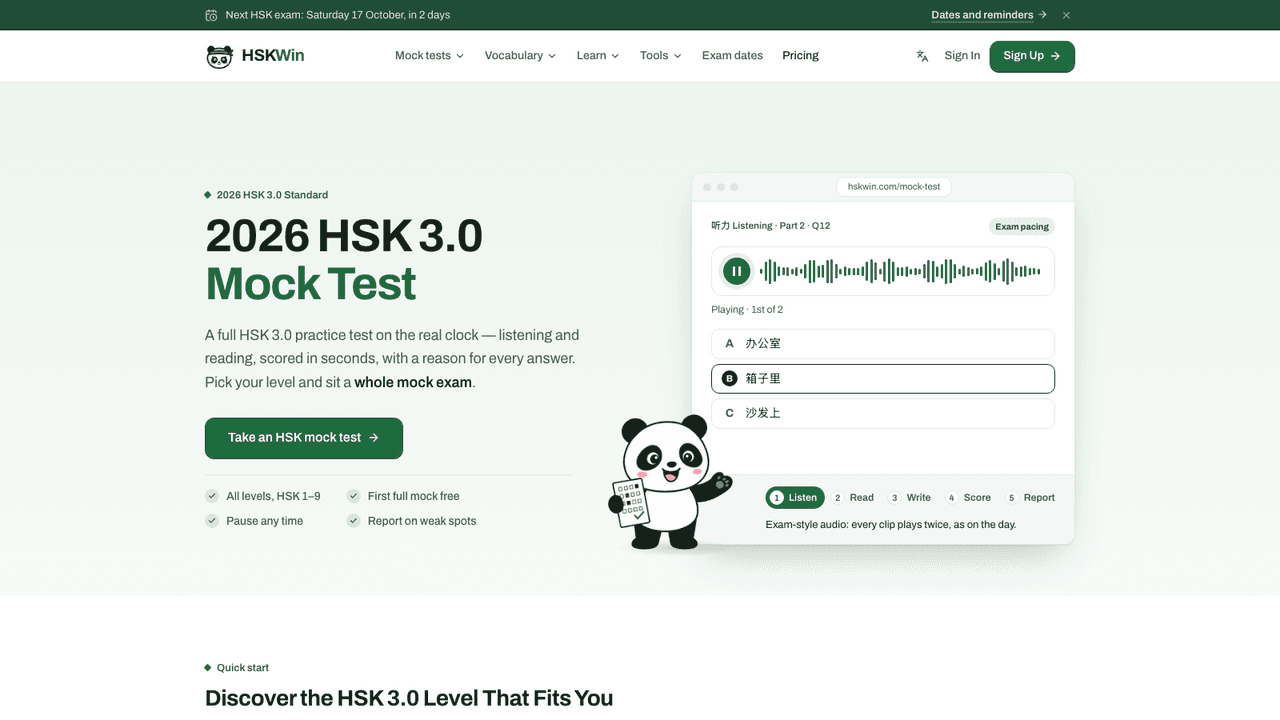
Task: Click the panda mascot illustration
Action: click(668, 482)
